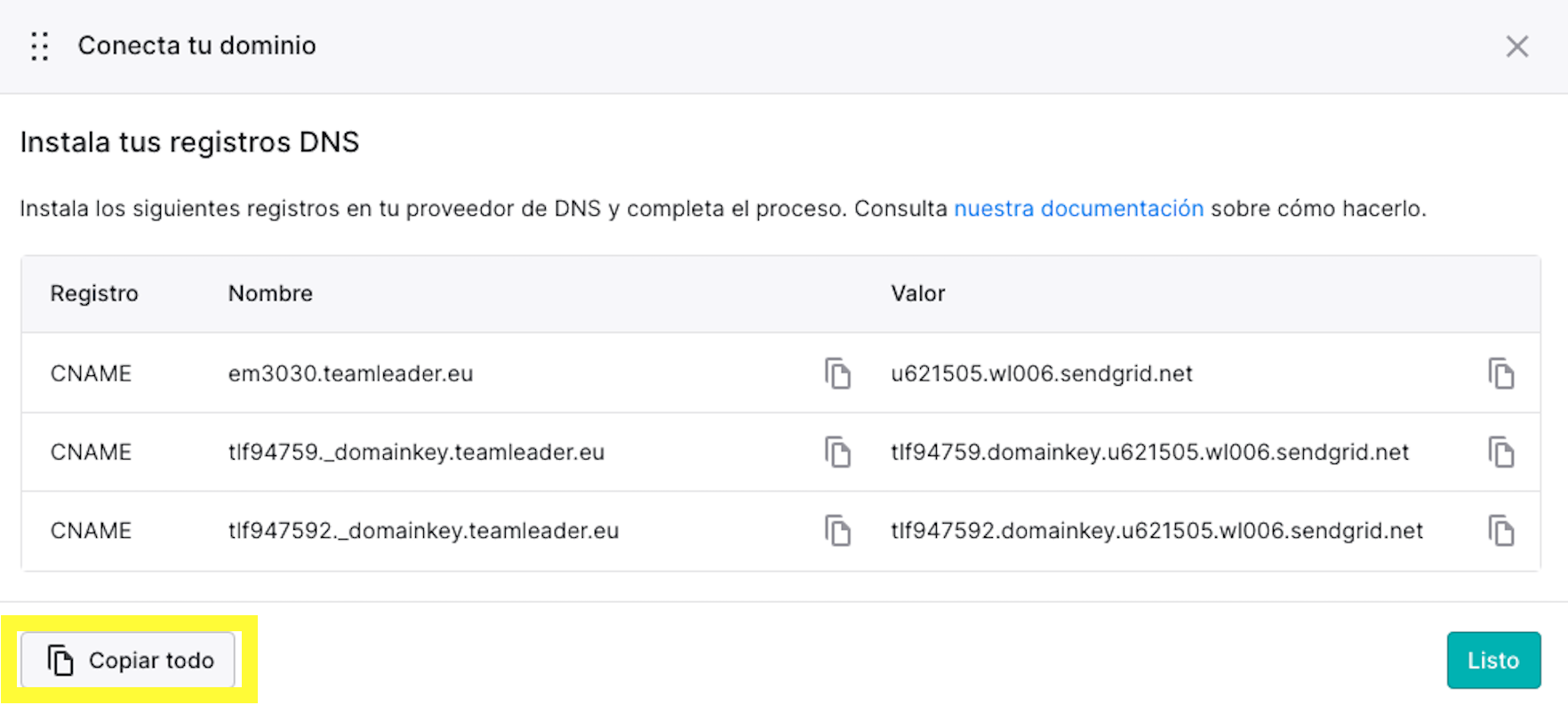Open the nuestra documentación link
Screen dimensions: 1568x713
click(1078, 209)
